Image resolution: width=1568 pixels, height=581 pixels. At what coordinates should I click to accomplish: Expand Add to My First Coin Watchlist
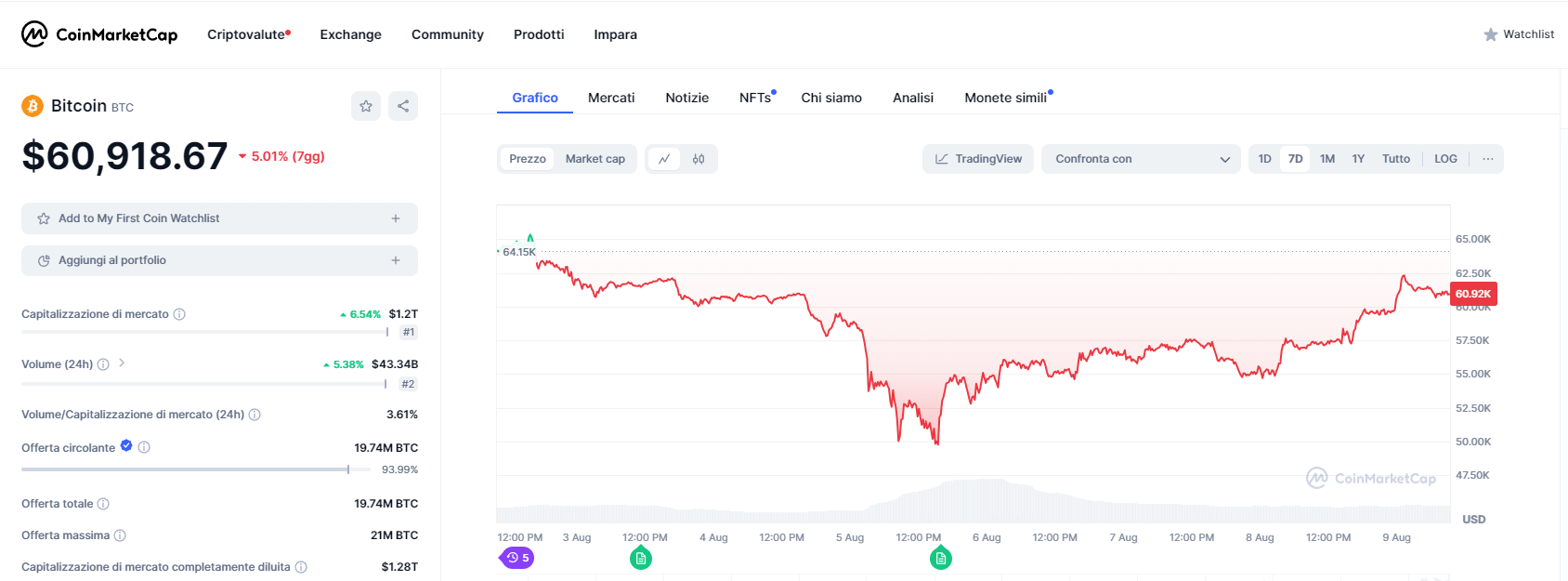pos(219,218)
